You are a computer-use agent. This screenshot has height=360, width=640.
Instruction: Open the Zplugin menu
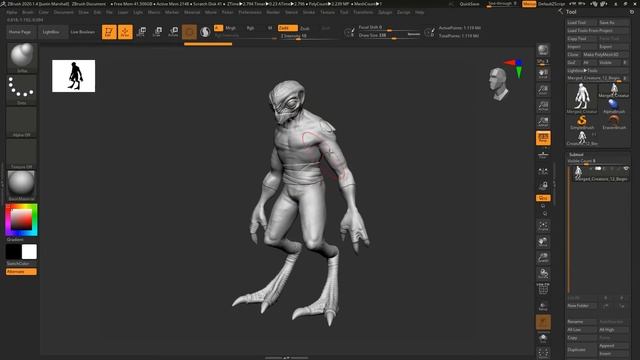point(385,12)
